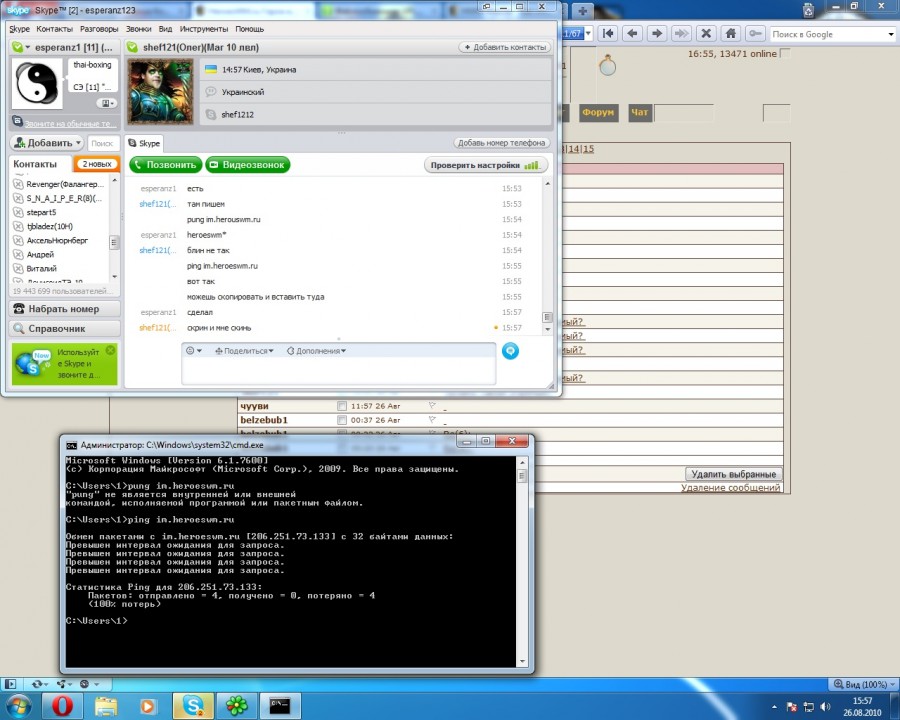Image resolution: width=900 pixels, height=720 pixels.
Task: Click the browser Stop (X) icon
Action: [x=707, y=34]
